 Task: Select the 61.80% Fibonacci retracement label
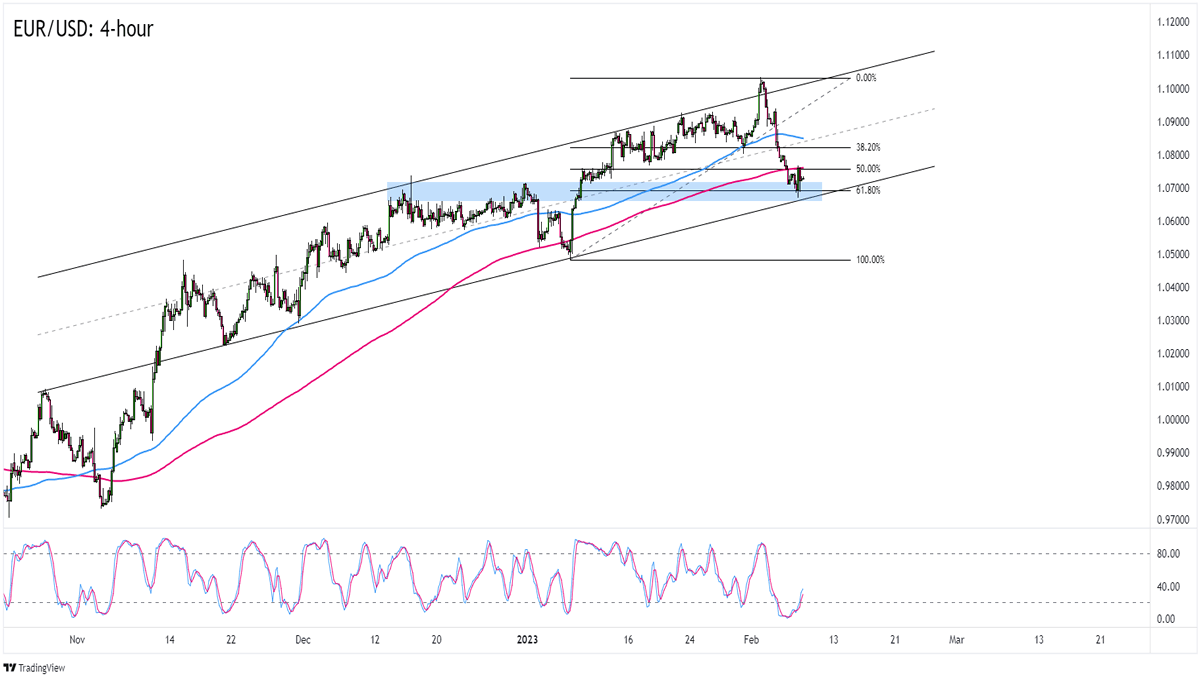[x=867, y=190]
